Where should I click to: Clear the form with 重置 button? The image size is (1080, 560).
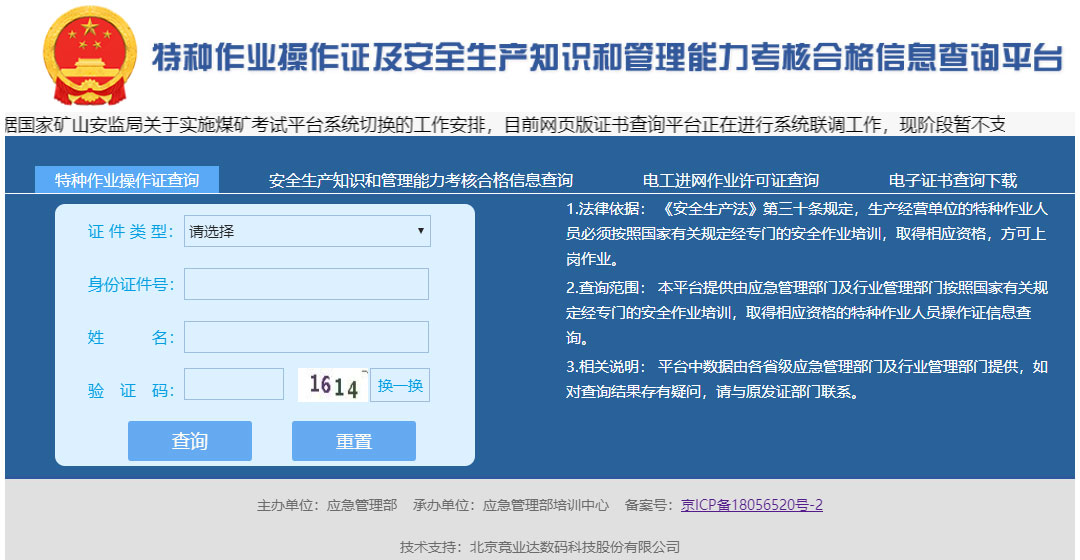click(x=354, y=441)
